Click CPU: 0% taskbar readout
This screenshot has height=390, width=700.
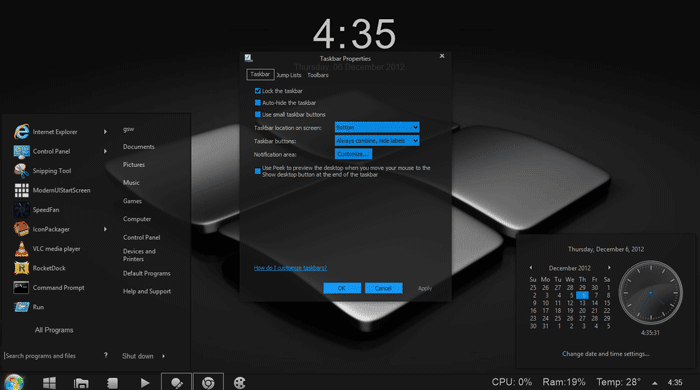[x=512, y=382]
